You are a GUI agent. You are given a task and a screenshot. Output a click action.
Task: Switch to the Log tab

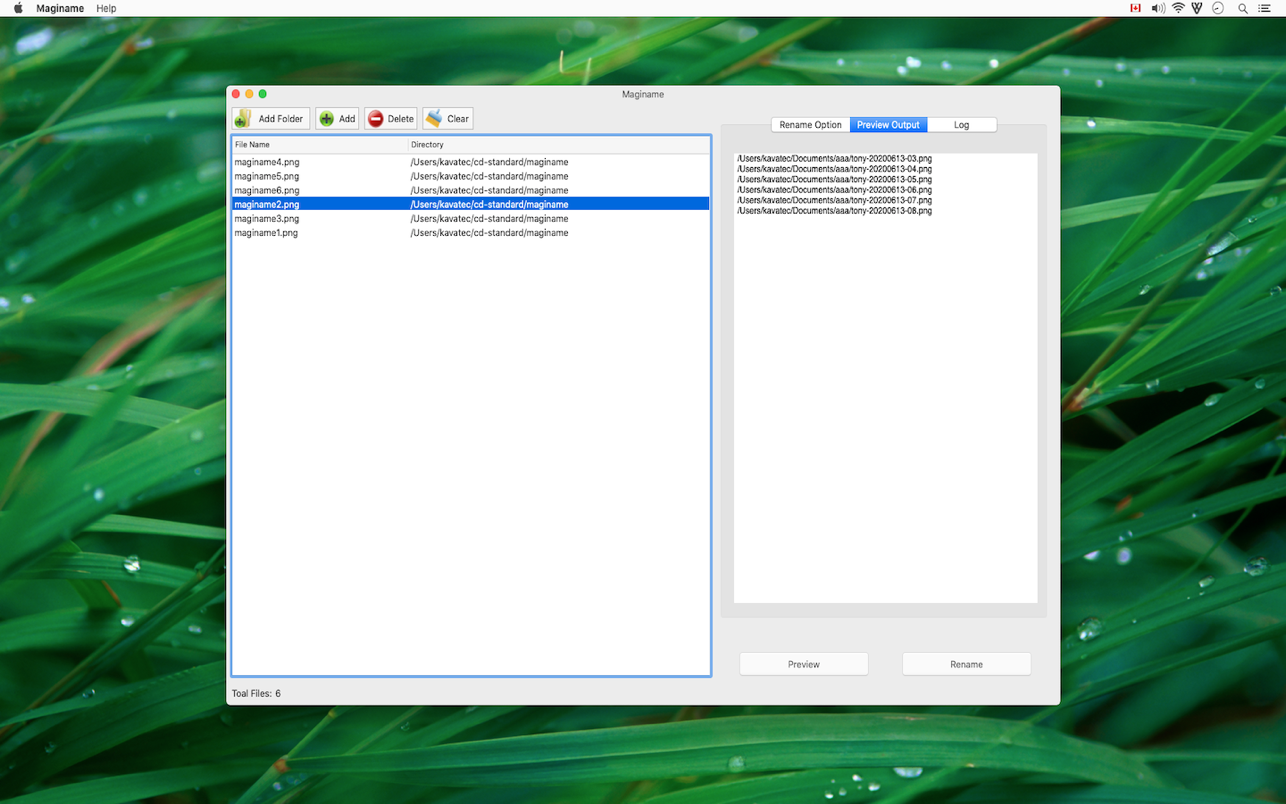(x=961, y=125)
